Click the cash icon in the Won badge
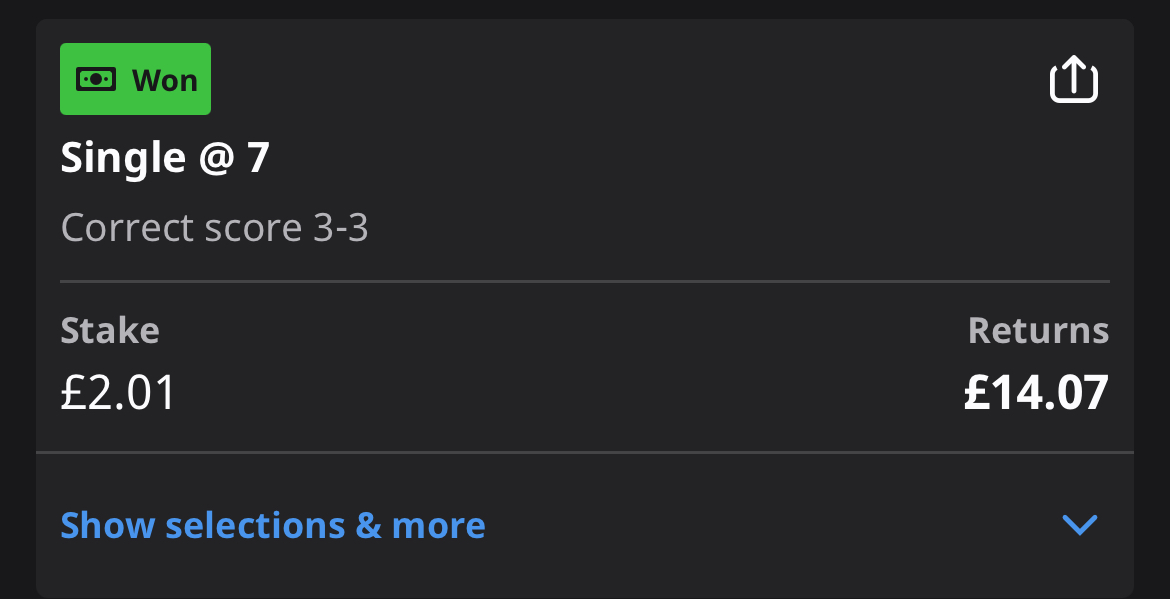The width and height of the screenshot is (1170, 599). click(96, 79)
